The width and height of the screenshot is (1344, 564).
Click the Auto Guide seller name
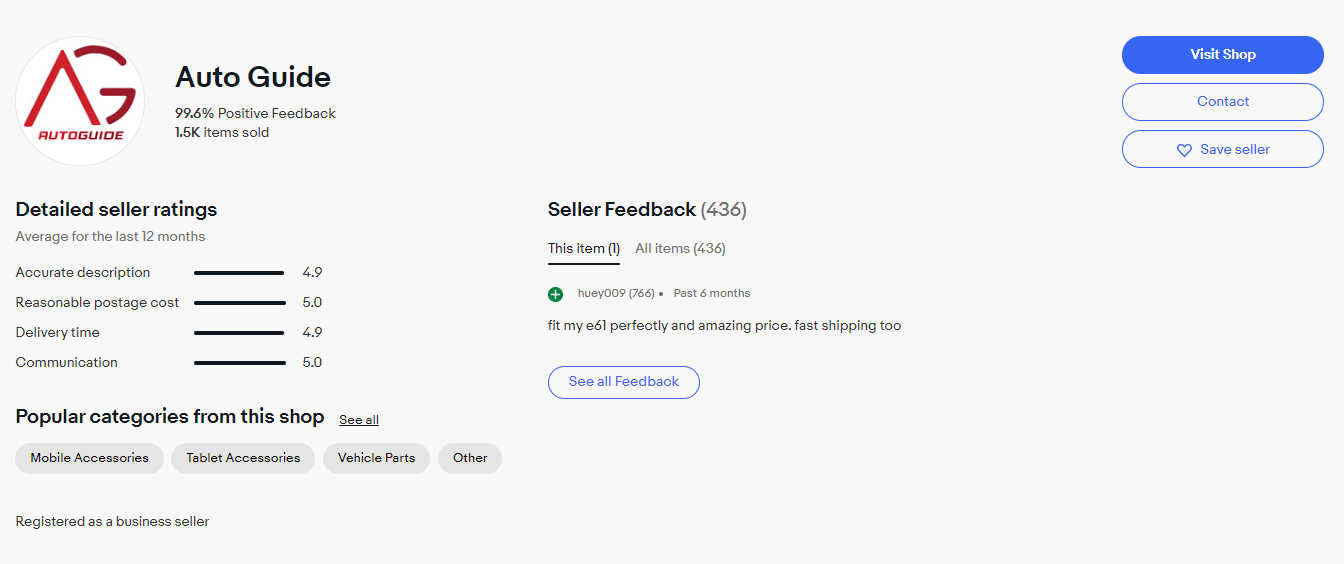(x=253, y=77)
